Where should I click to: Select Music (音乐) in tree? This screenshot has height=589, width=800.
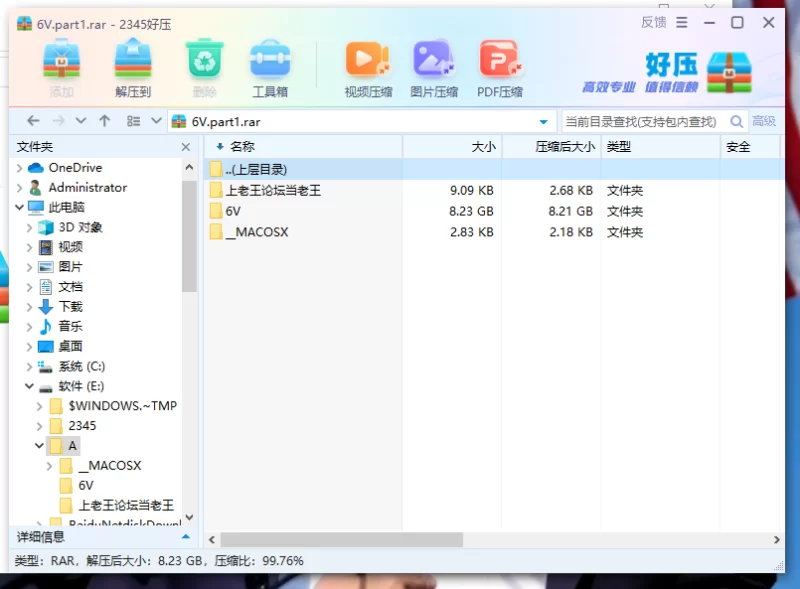pyautogui.click(x=70, y=327)
